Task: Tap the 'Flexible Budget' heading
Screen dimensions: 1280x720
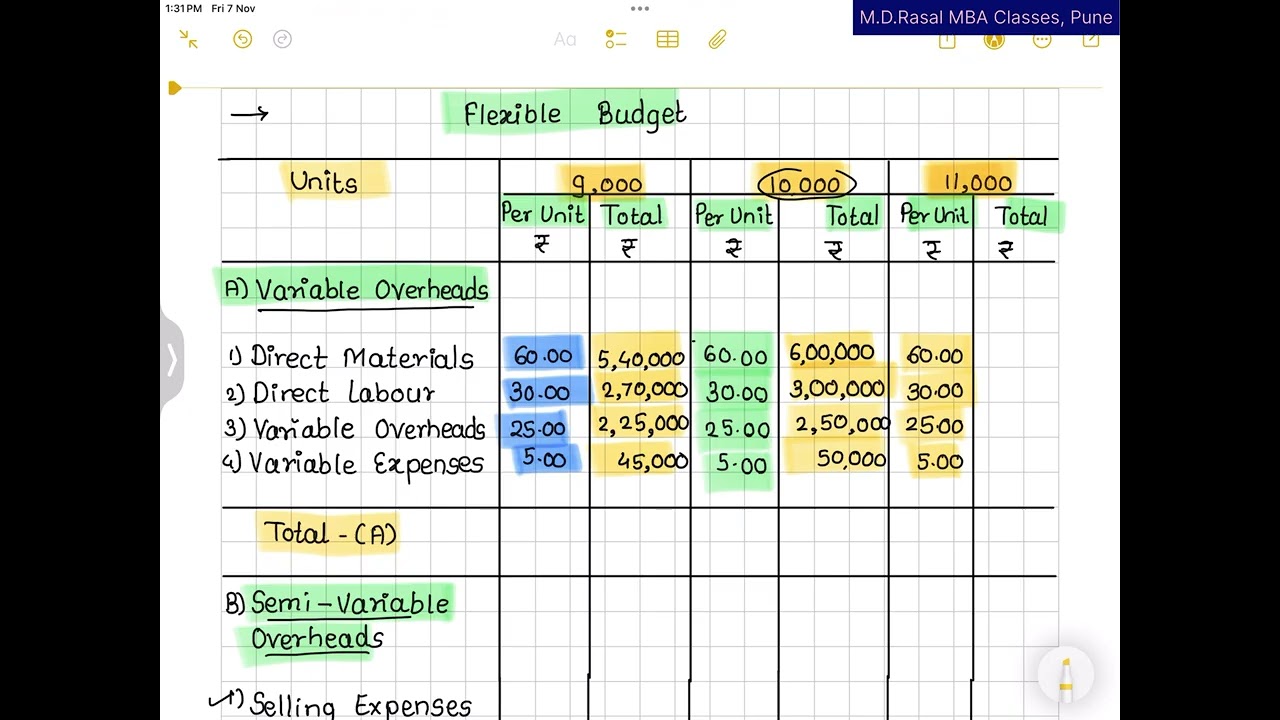Action: pos(574,114)
